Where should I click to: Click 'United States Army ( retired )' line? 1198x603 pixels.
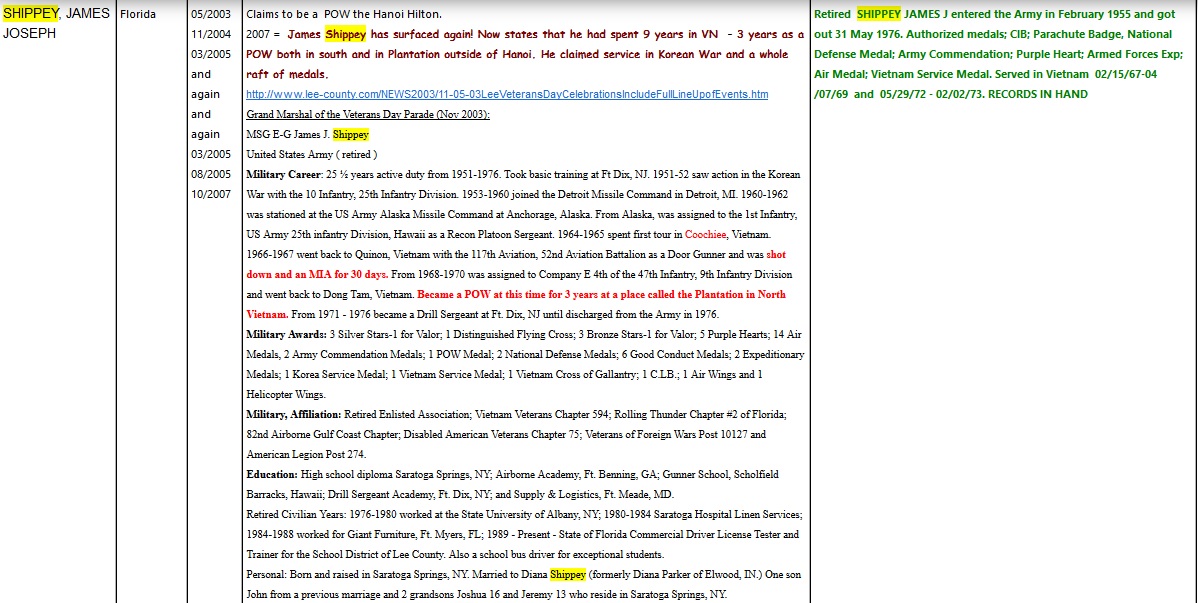311,154
